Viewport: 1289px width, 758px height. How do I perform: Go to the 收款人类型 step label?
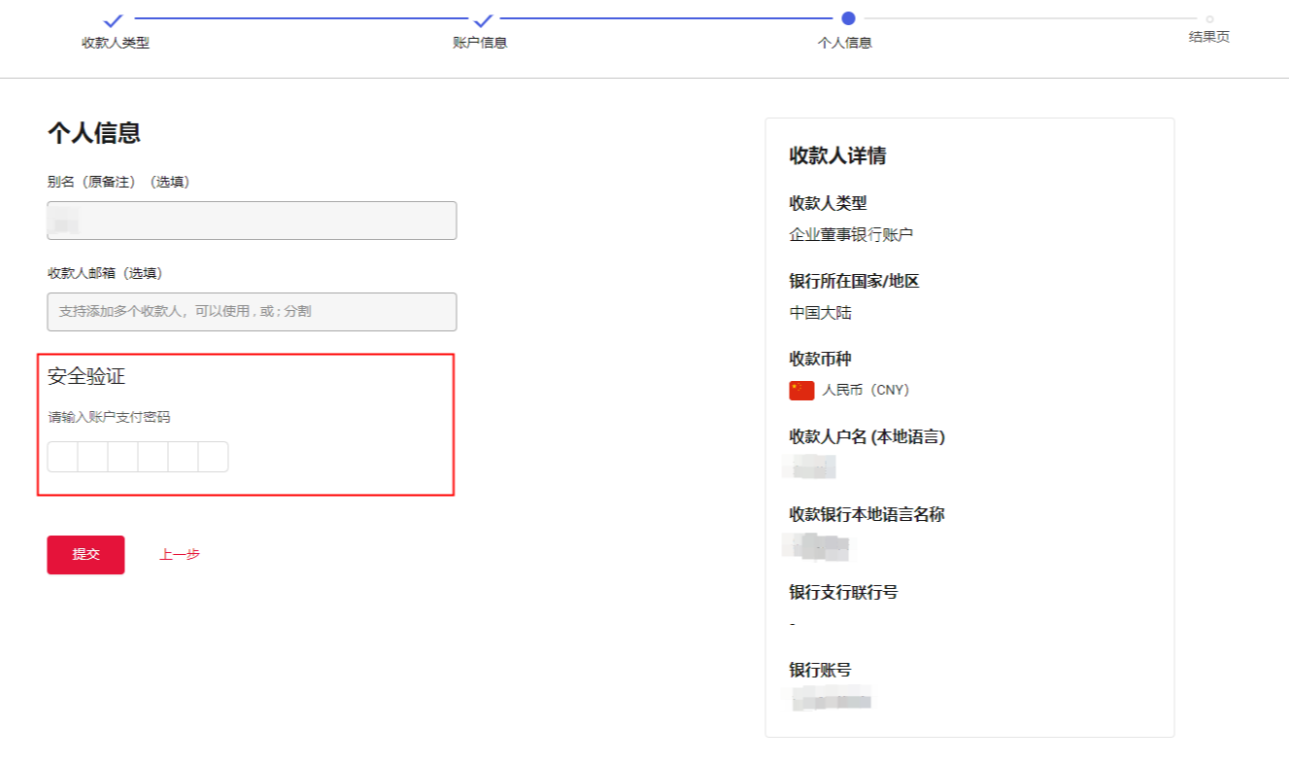(115, 43)
